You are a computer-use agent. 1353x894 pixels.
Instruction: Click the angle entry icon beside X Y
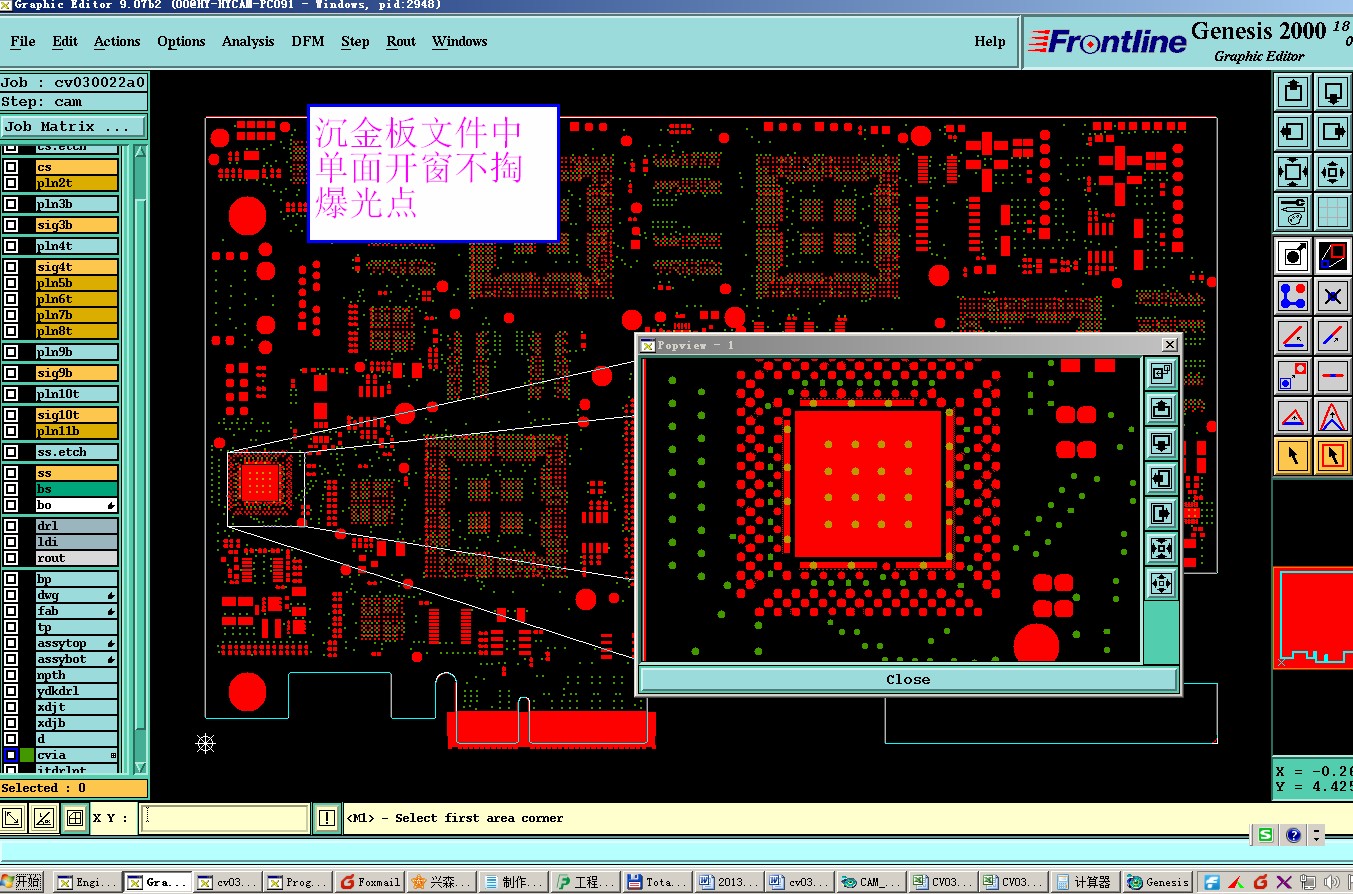click(x=43, y=818)
